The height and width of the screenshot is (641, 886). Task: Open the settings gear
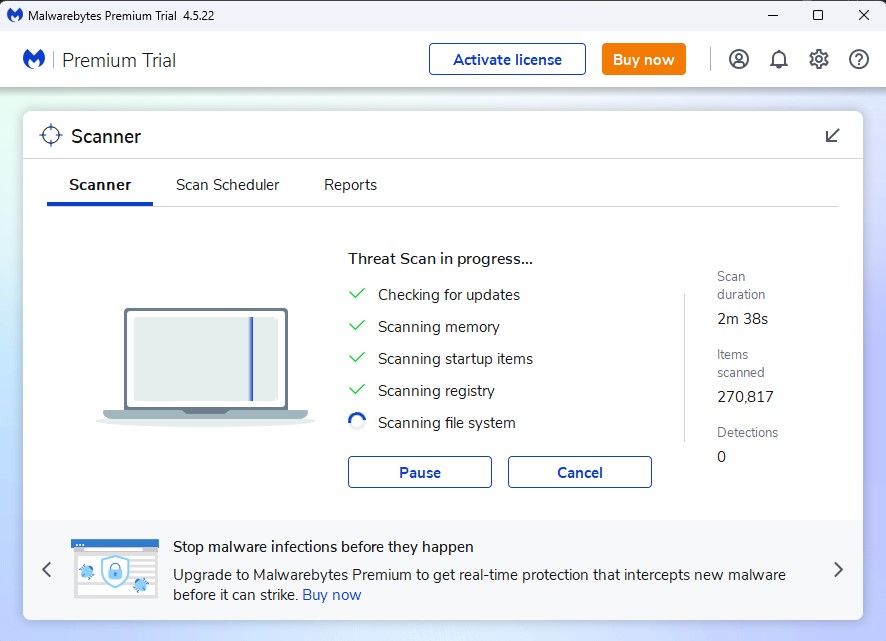(819, 59)
